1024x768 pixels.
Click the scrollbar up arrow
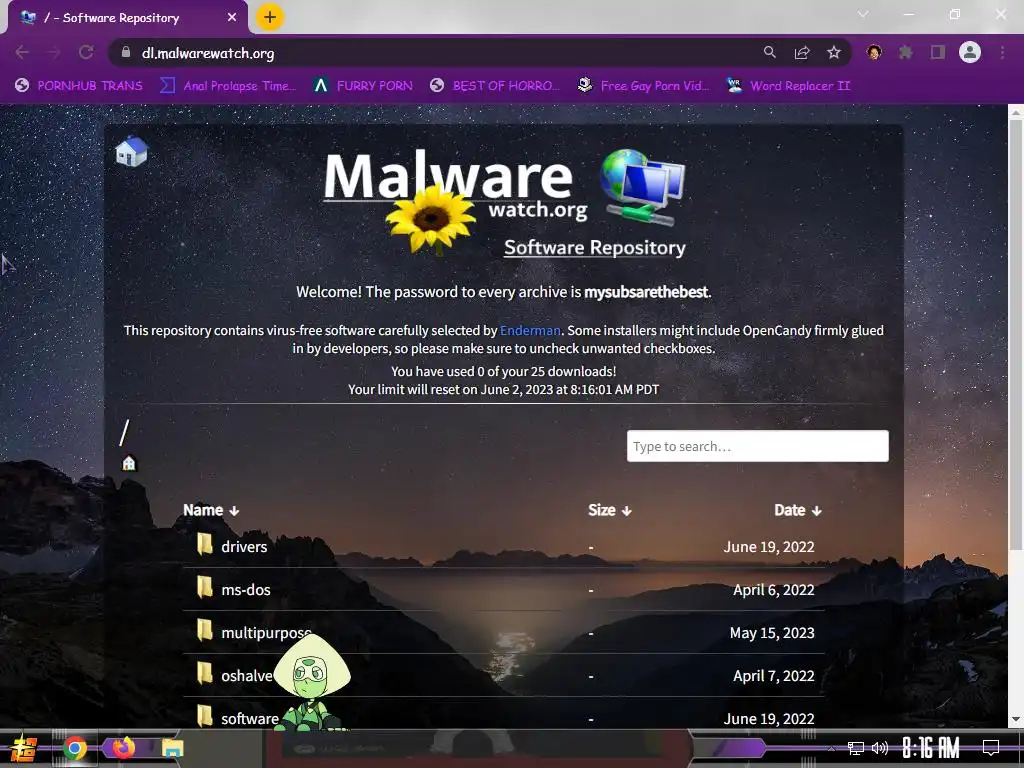(1016, 112)
